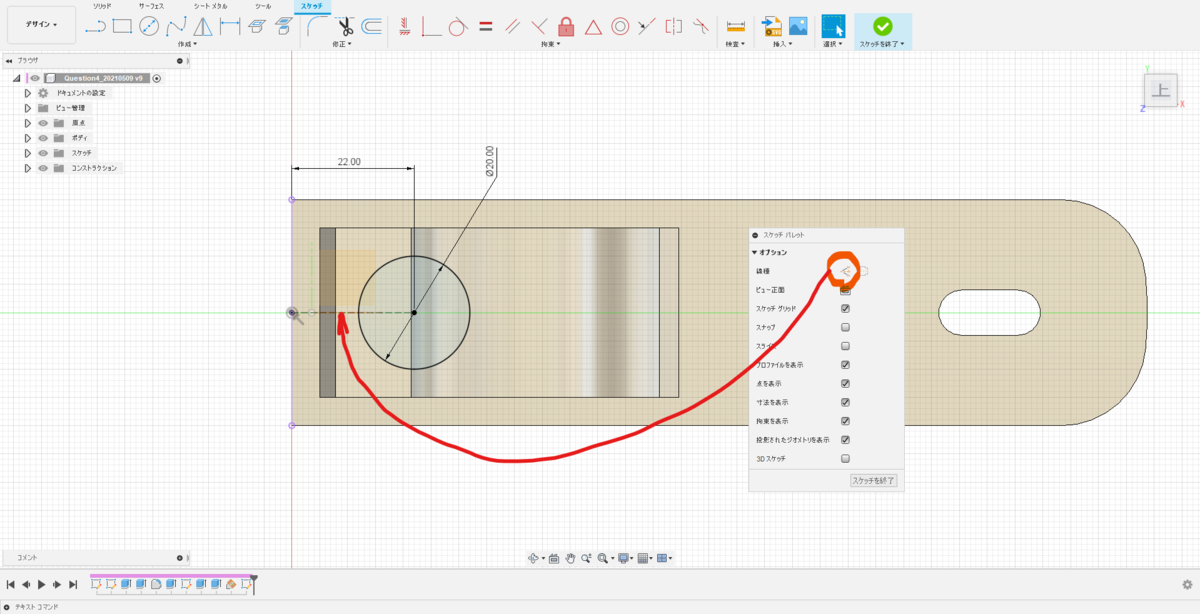Activate the Question4_20210509 v9 component radio button
The image size is (1200, 614).
(157, 78)
